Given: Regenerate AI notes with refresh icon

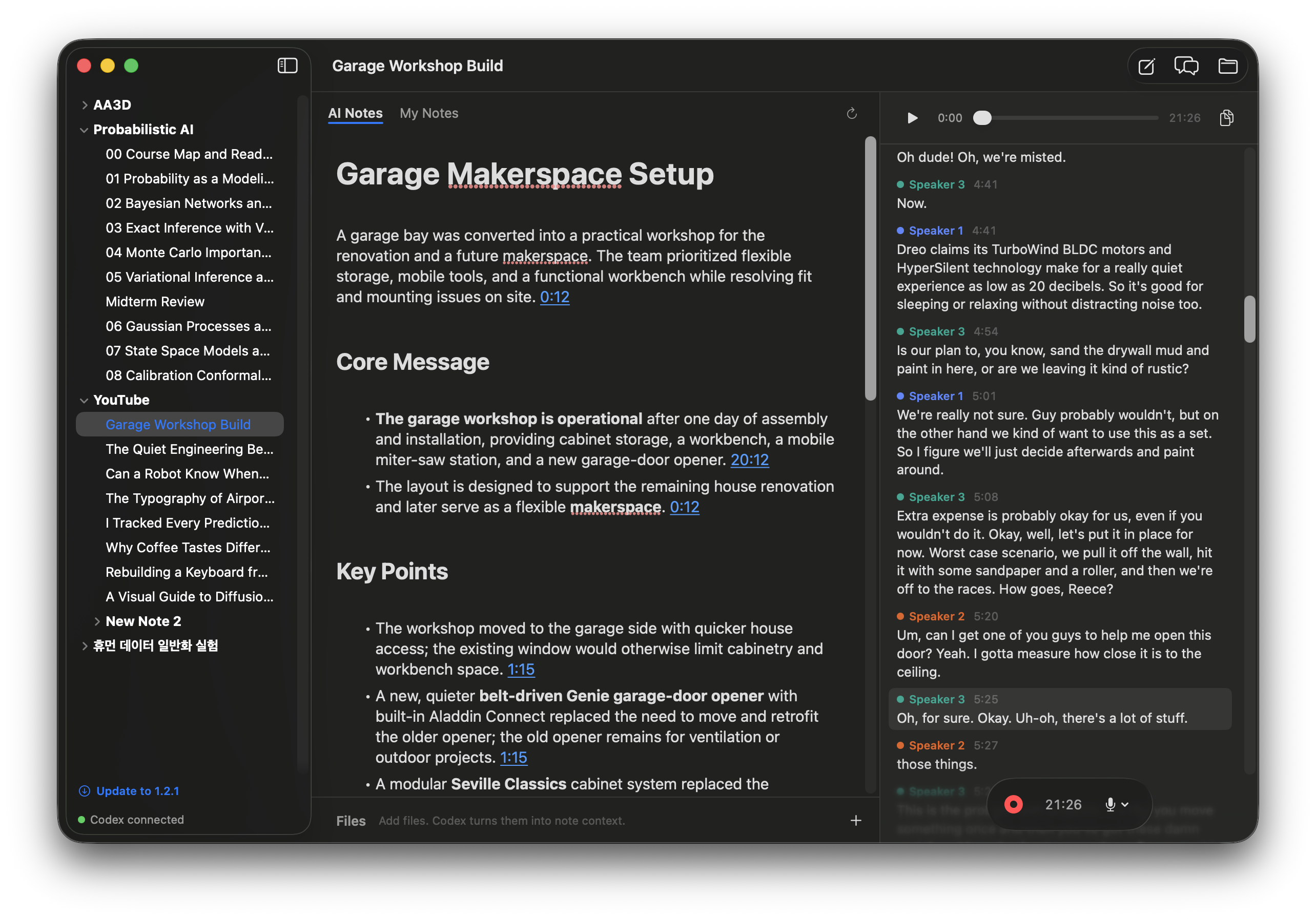Looking at the screenshot, I should pyautogui.click(x=852, y=113).
